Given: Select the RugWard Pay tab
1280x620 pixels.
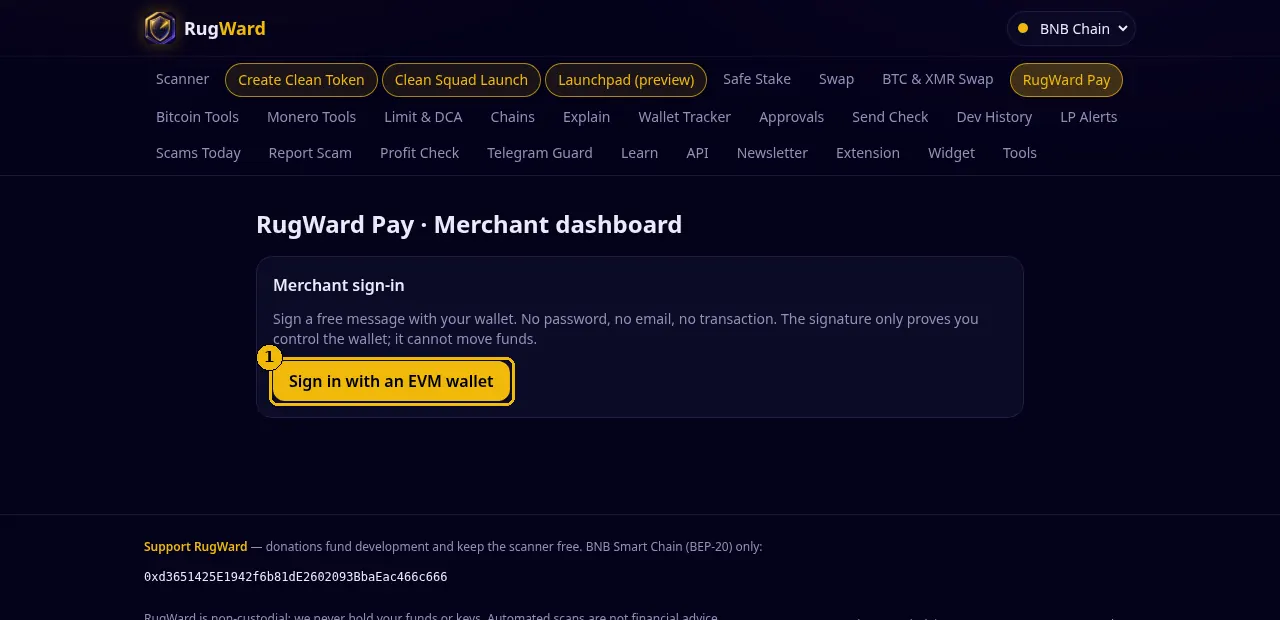Looking at the screenshot, I should (1066, 80).
